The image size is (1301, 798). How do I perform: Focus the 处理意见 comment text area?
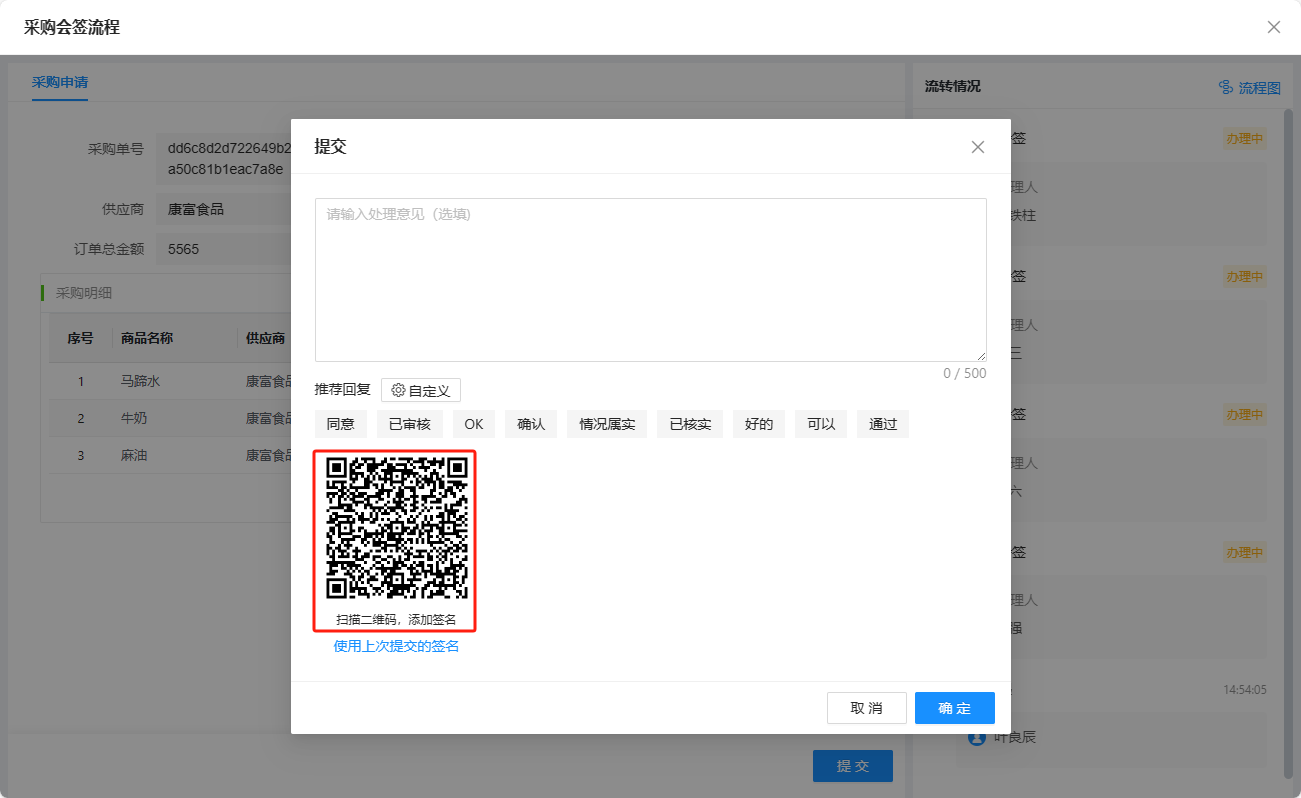(650, 280)
